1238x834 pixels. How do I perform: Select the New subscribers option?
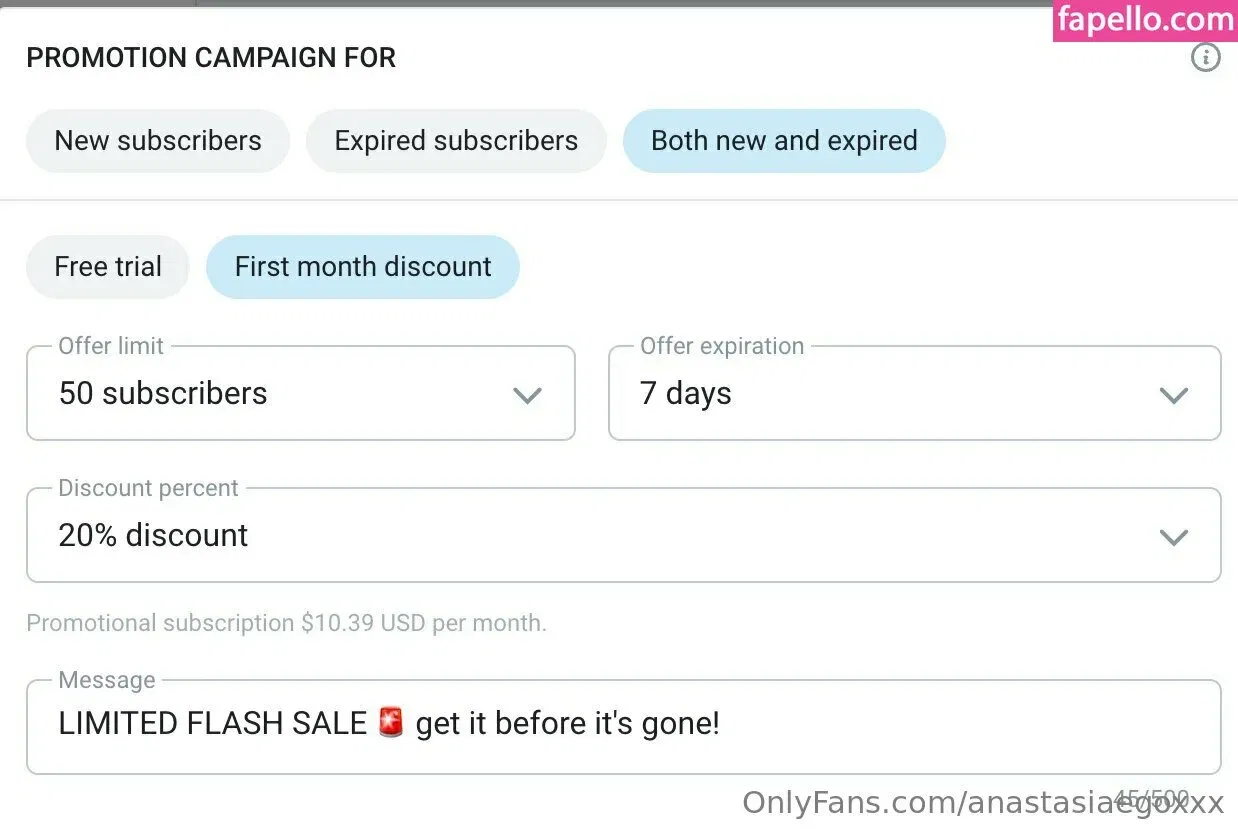pos(158,141)
